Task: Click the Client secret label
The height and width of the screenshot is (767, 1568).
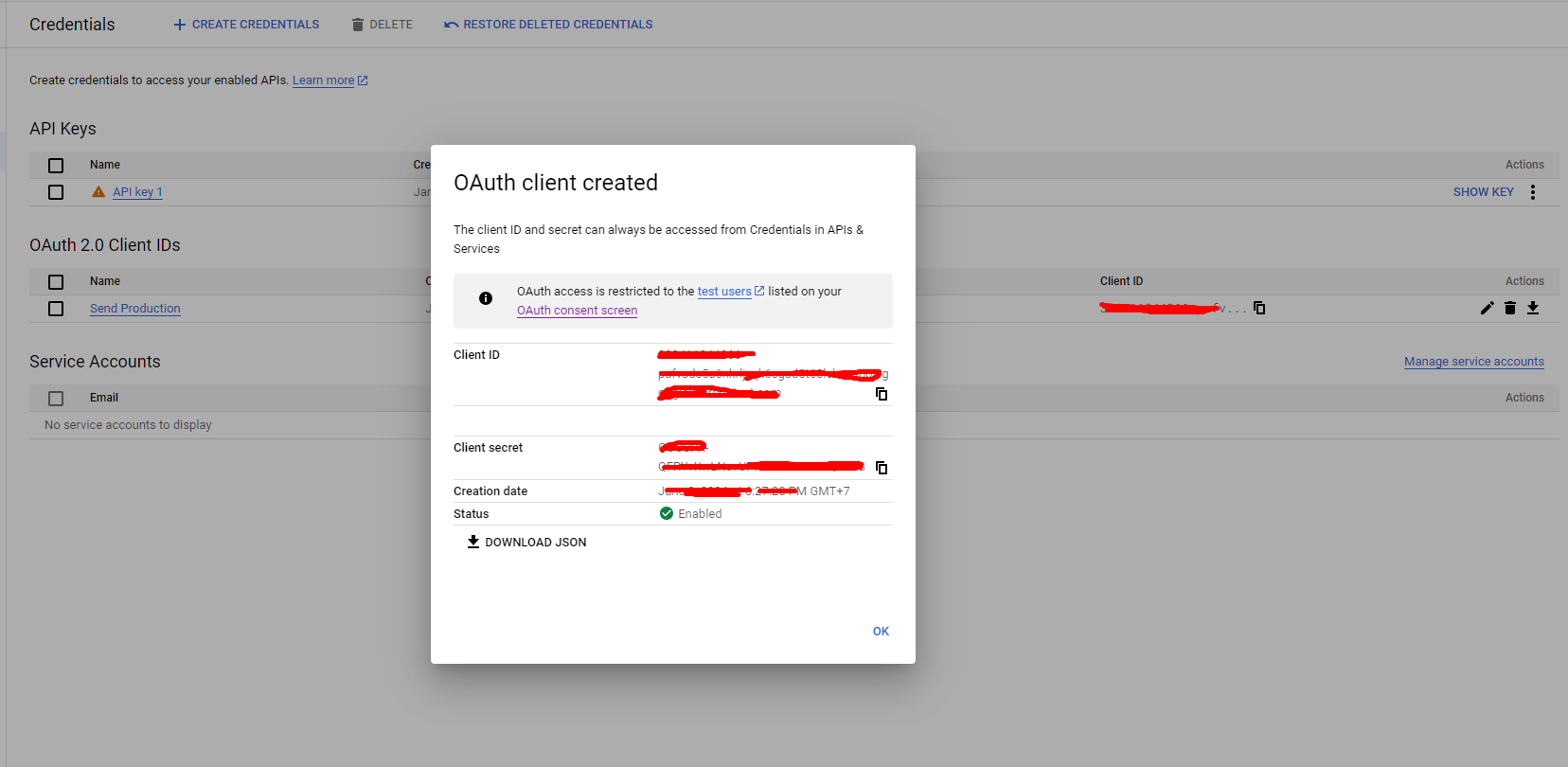Action: click(x=488, y=448)
